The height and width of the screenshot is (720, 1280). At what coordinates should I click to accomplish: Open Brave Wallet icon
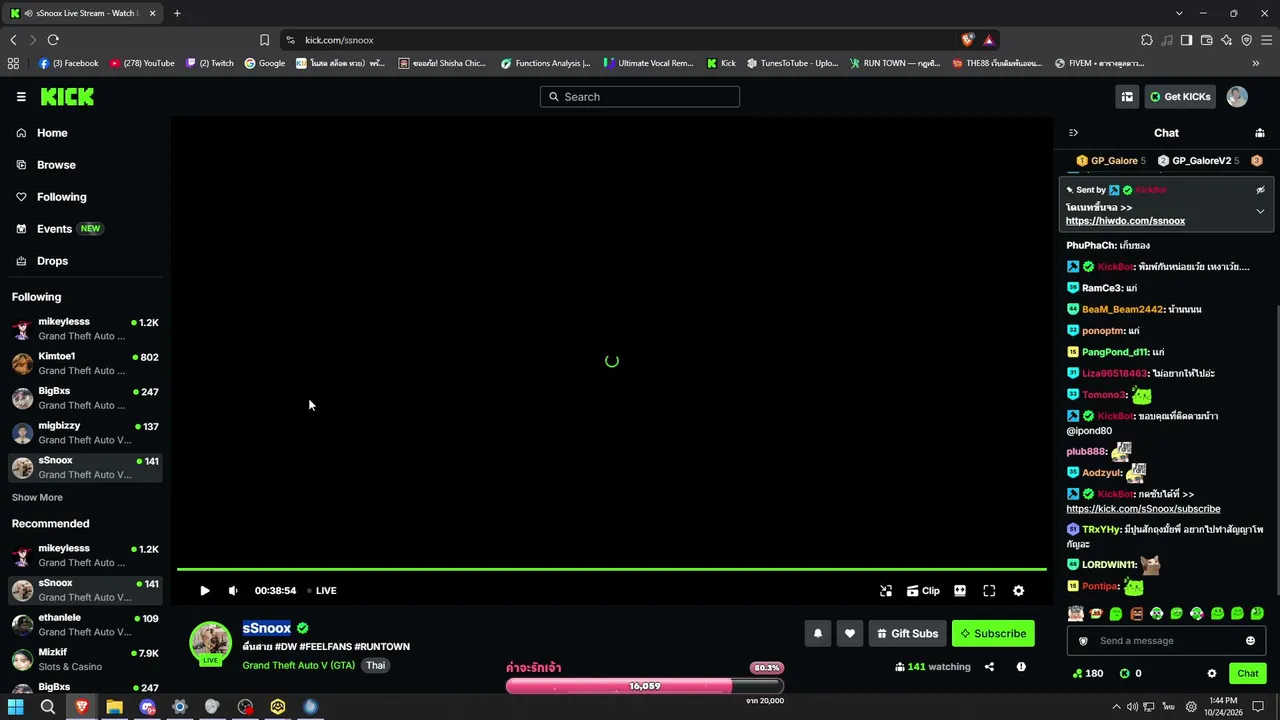tap(1206, 40)
